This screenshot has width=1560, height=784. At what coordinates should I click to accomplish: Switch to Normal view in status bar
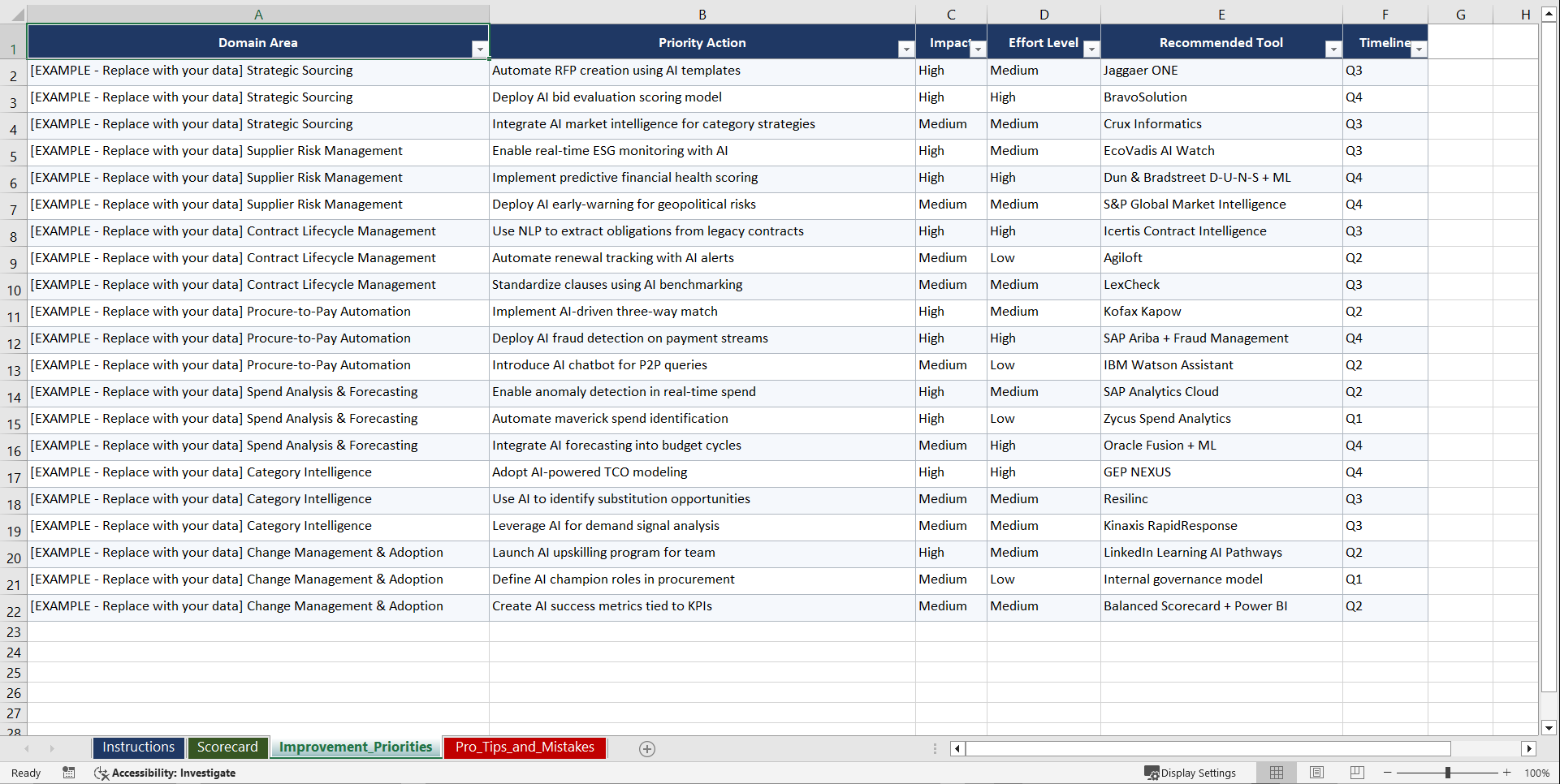click(1276, 773)
